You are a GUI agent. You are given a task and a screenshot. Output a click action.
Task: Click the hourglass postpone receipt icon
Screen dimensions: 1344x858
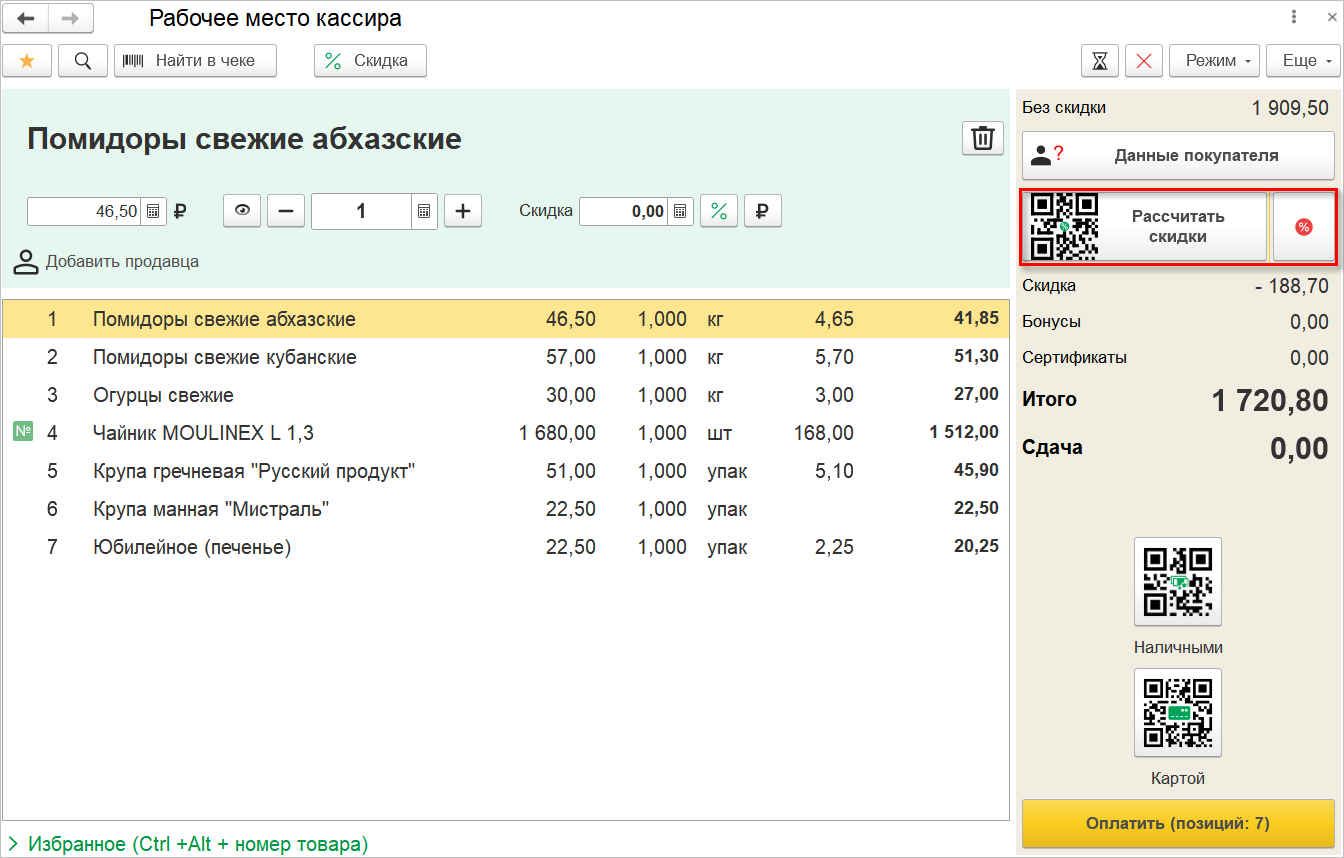point(1099,61)
